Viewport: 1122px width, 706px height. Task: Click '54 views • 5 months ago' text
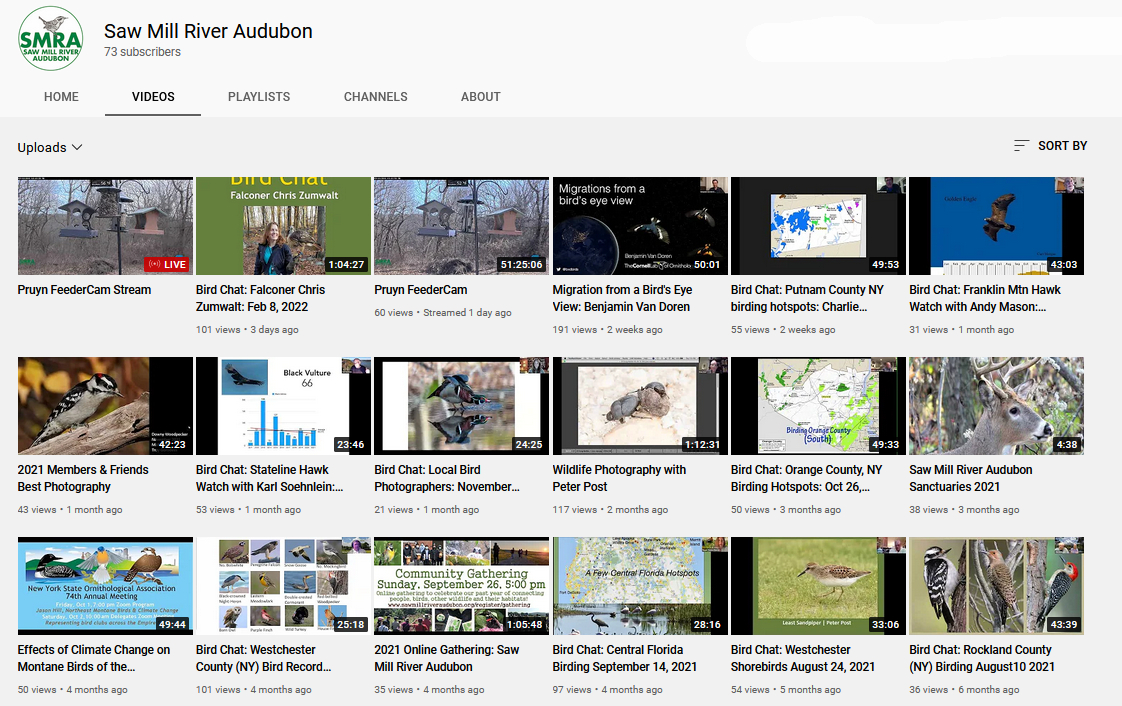tap(786, 690)
